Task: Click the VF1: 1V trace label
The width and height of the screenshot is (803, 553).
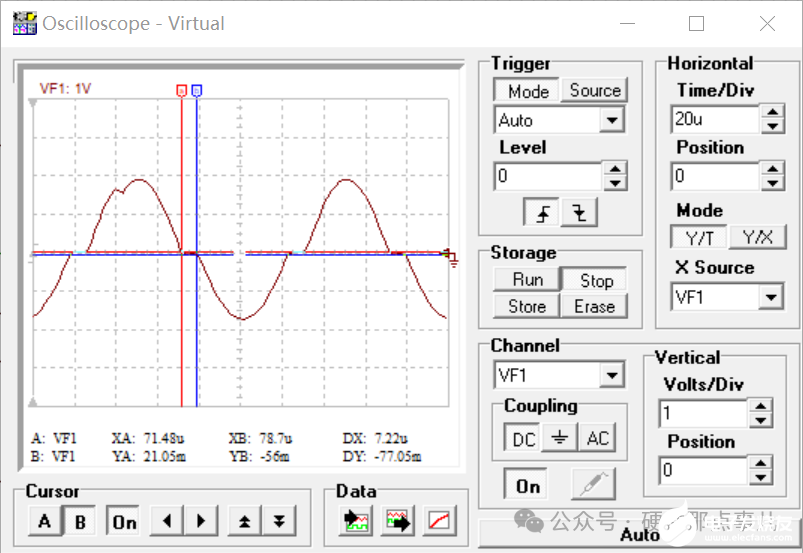Action: coord(65,89)
